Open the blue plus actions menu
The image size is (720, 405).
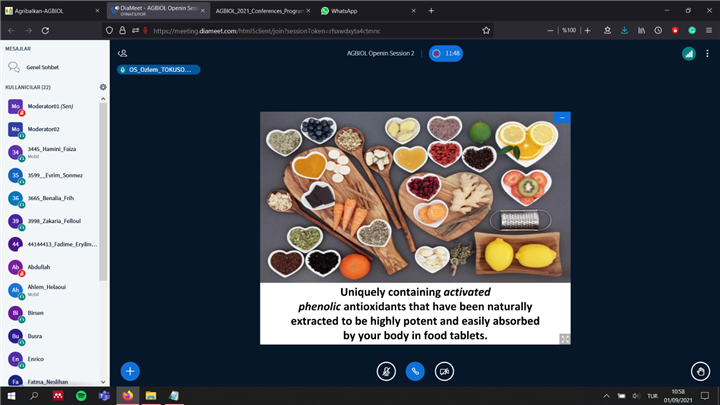click(x=130, y=371)
